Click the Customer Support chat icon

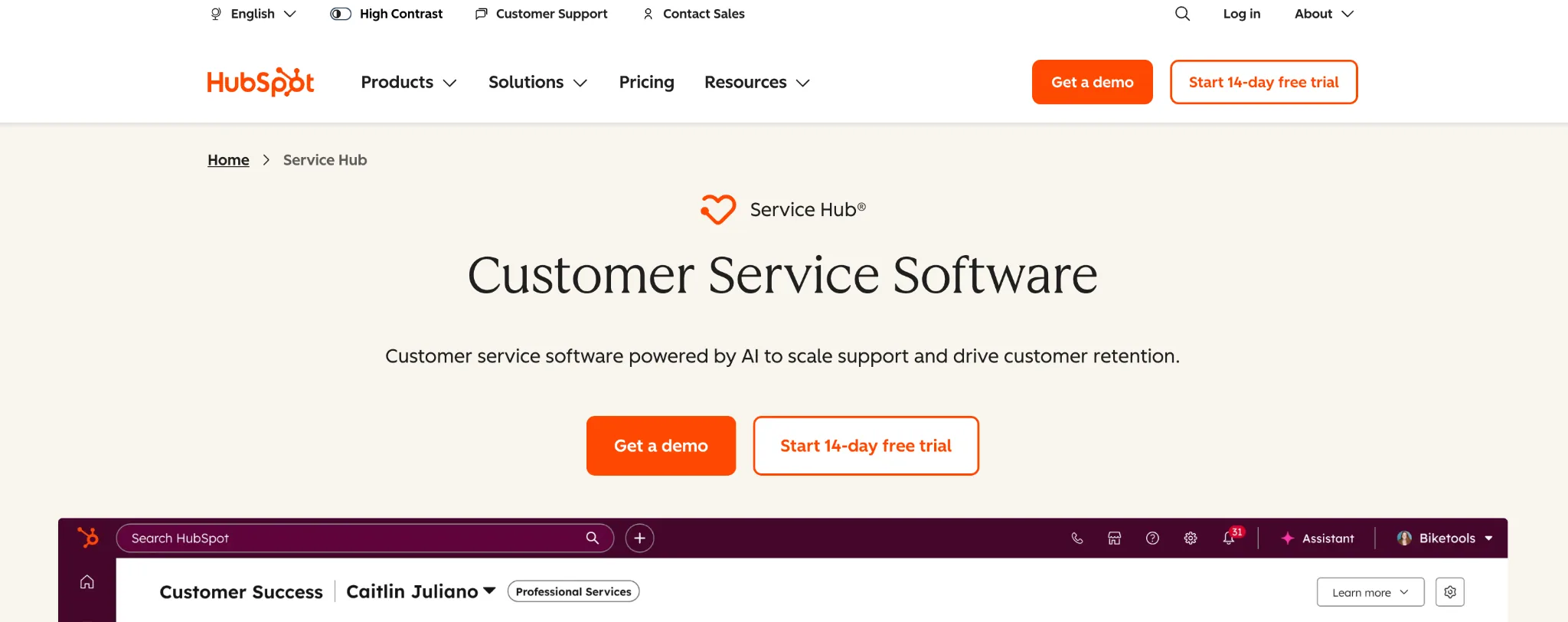pyautogui.click(x=481, y=14)
